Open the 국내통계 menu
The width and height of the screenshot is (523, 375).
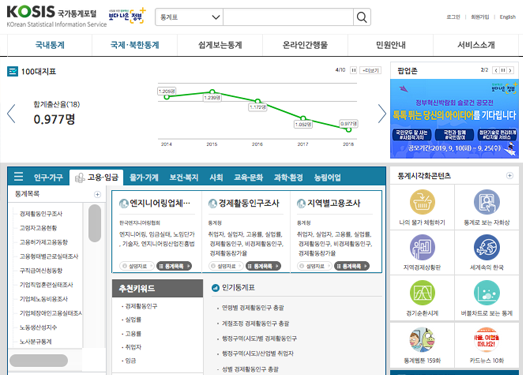pyautogui.click(x=50, y=45)
